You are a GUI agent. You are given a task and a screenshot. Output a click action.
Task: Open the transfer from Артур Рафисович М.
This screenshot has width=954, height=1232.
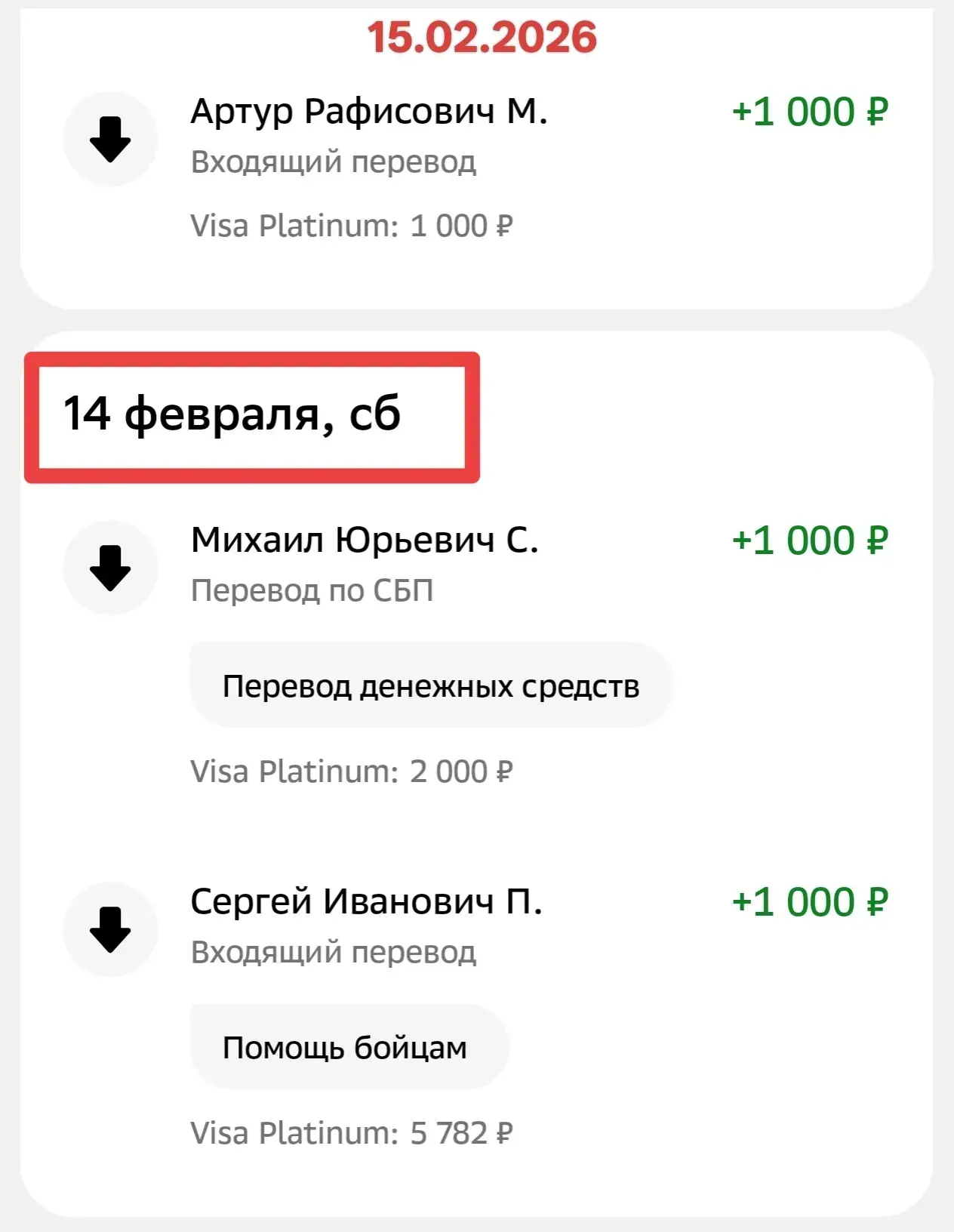pyautogui.click(x=368, y=112)
